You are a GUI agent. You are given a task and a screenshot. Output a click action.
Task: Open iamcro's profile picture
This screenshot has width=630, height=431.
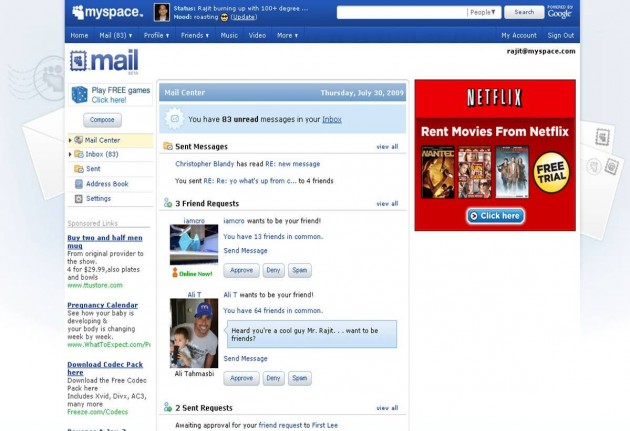194,245
